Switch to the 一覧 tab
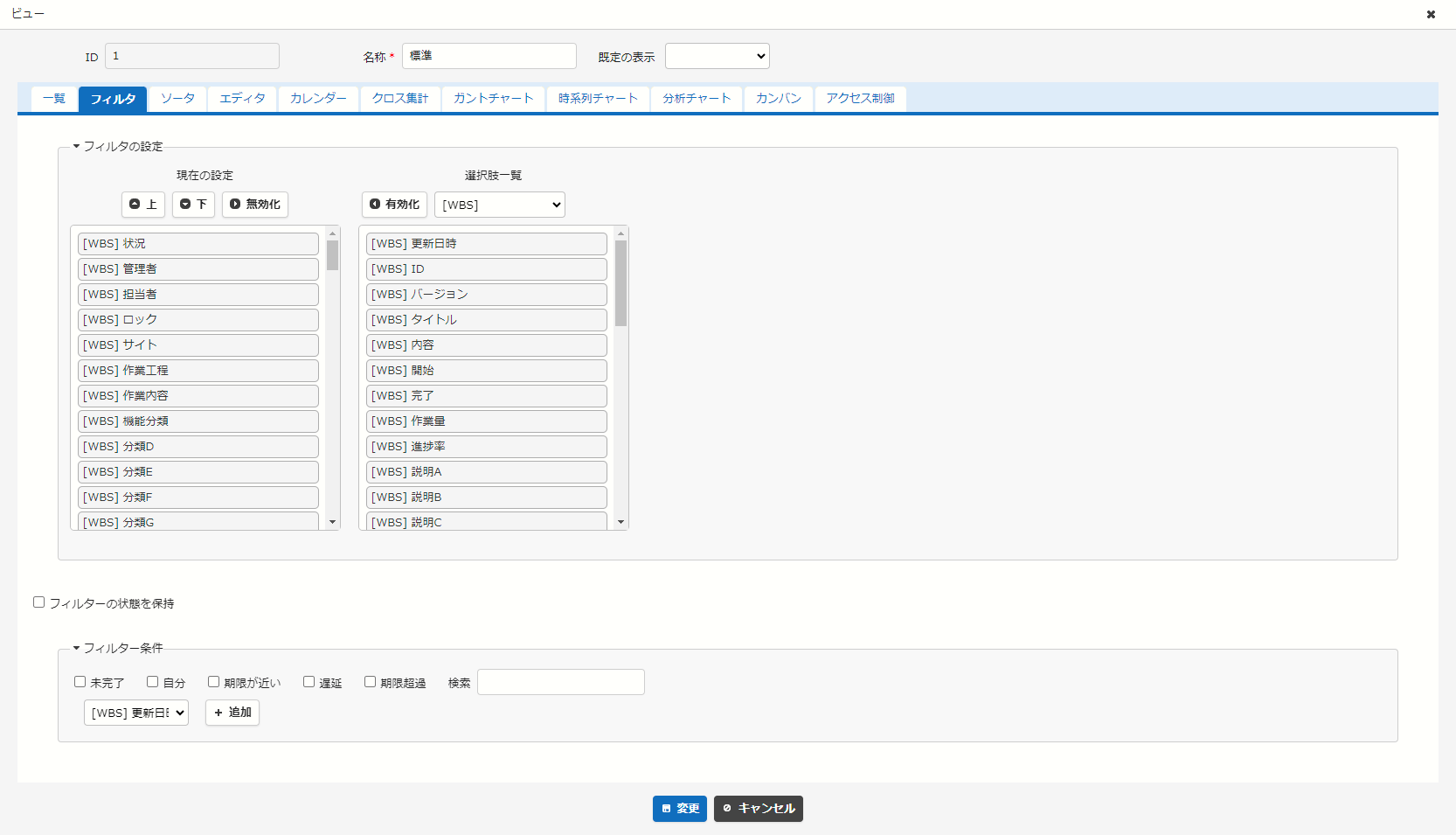1456x835 pixels. 54,99
